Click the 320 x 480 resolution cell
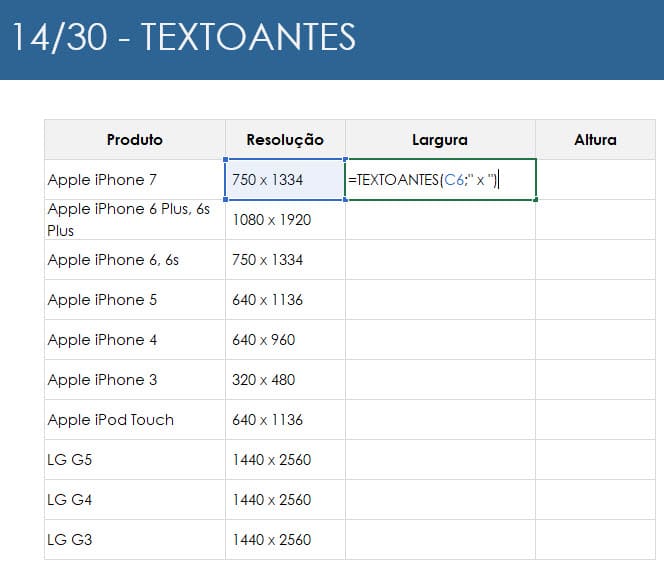This screenshot has height=564, width=664. tap(285, 380)
